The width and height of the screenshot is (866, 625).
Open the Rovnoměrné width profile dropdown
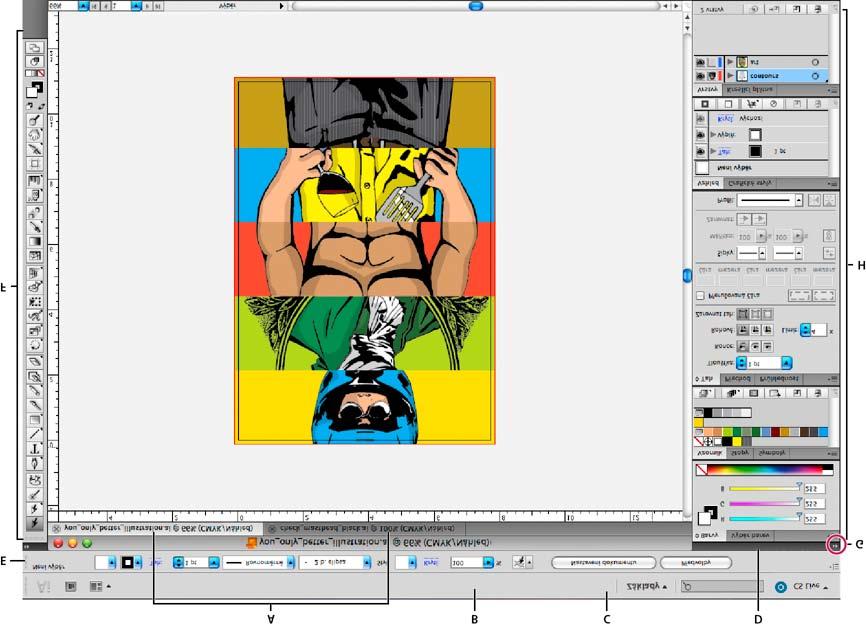(x=291, y=563)
